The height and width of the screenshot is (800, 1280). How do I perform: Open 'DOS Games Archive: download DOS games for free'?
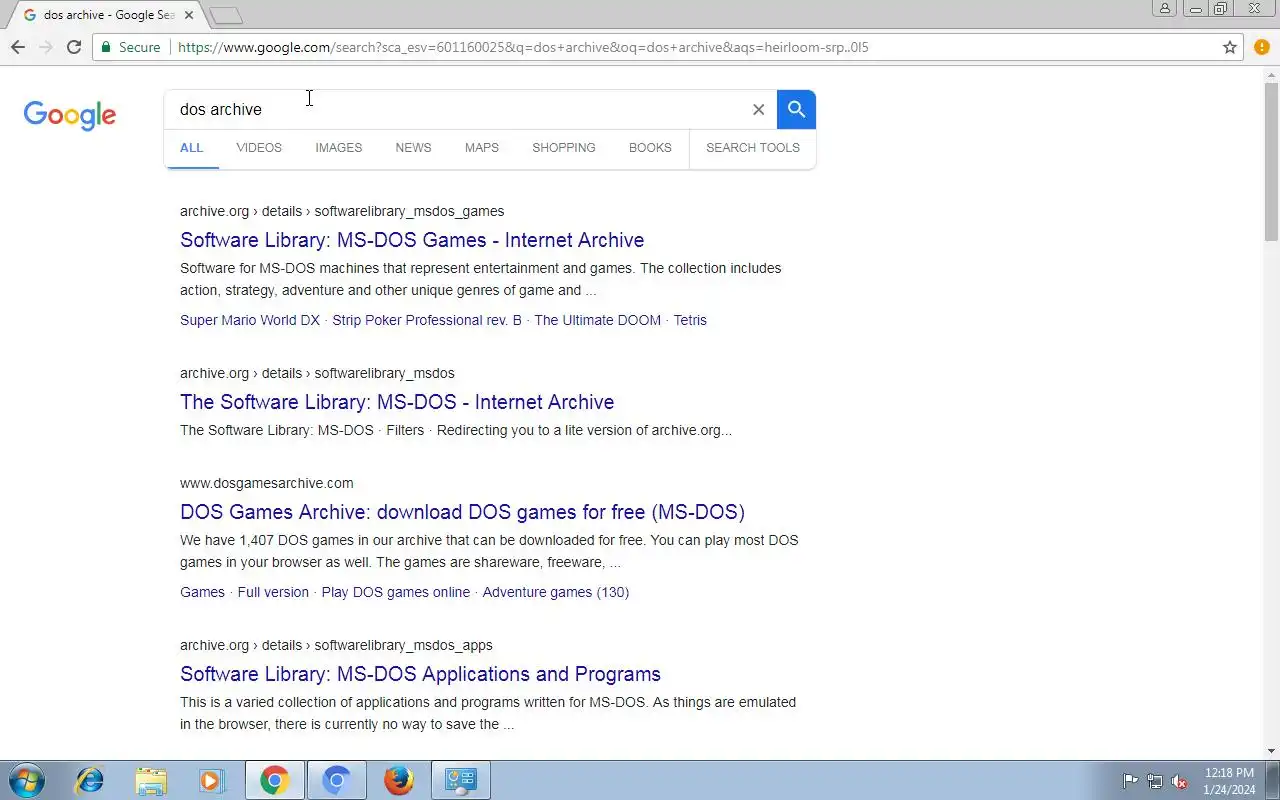click(x=462, y=512)
